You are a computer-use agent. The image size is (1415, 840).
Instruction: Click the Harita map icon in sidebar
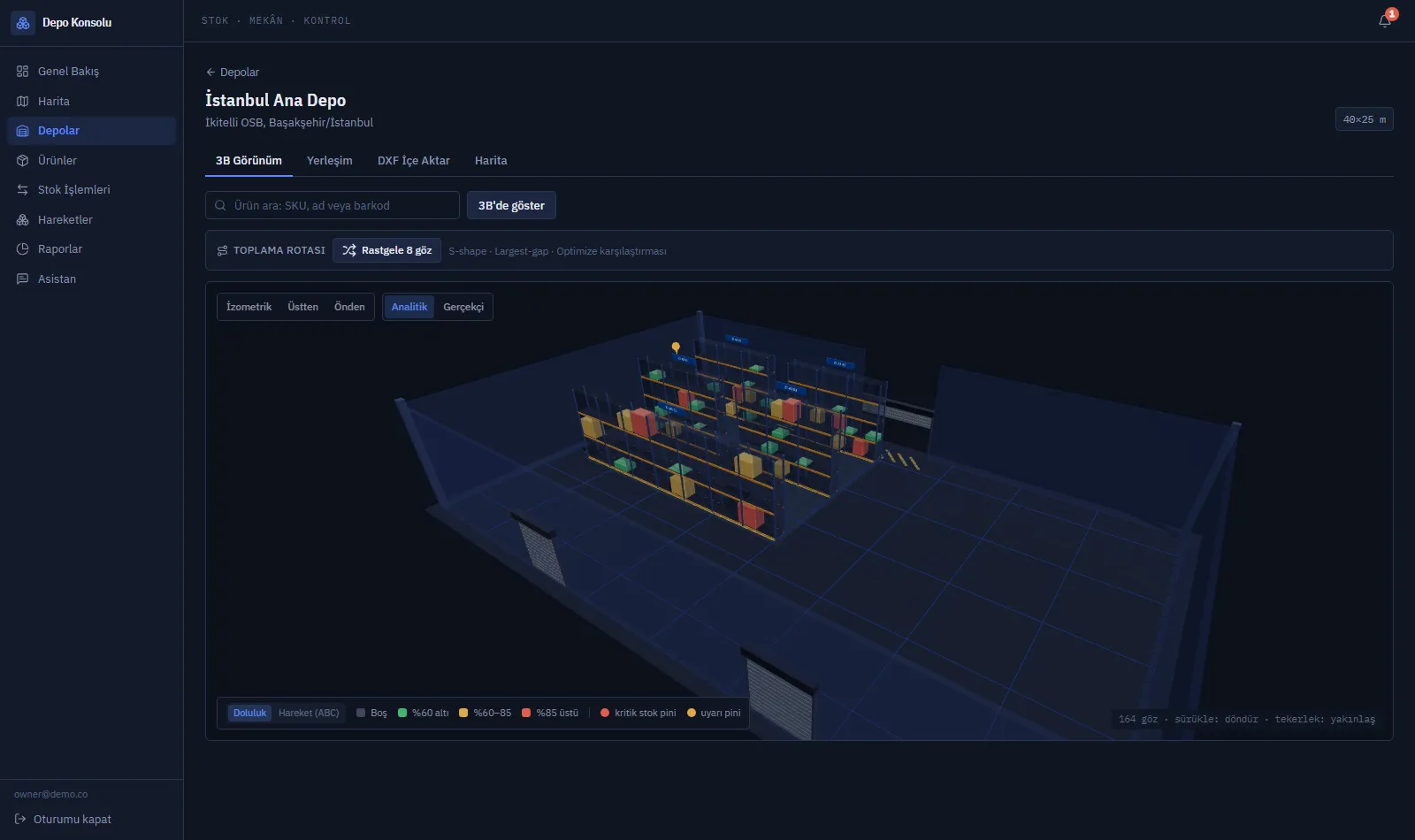23,101
